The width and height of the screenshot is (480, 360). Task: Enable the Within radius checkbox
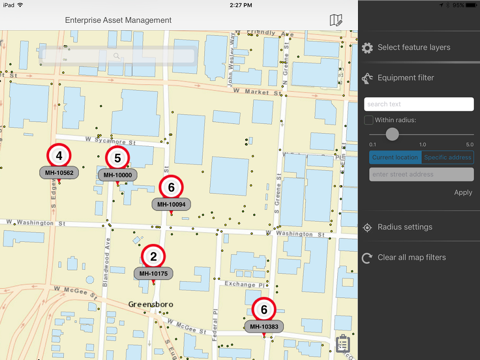pos(369,120)
